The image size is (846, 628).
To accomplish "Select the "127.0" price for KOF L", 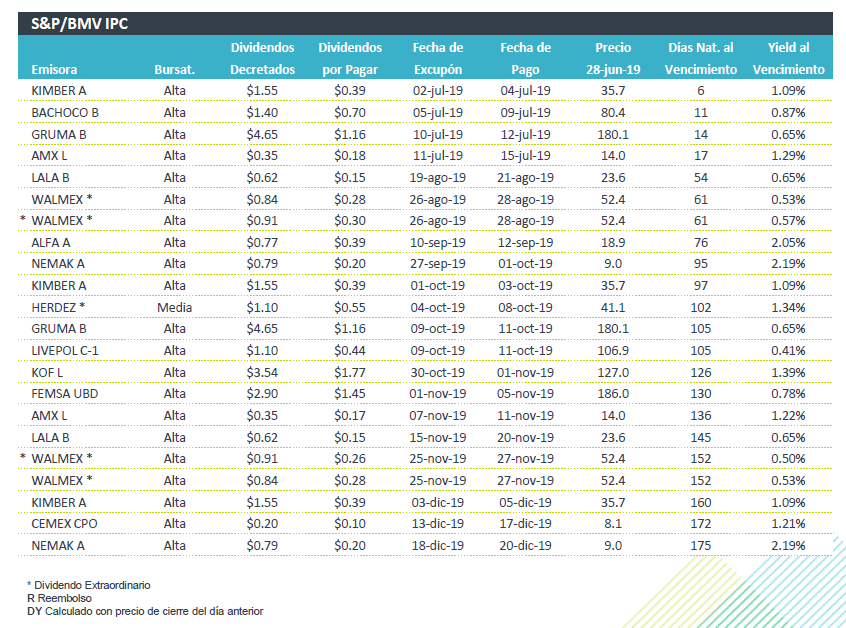I will (613, 372).
